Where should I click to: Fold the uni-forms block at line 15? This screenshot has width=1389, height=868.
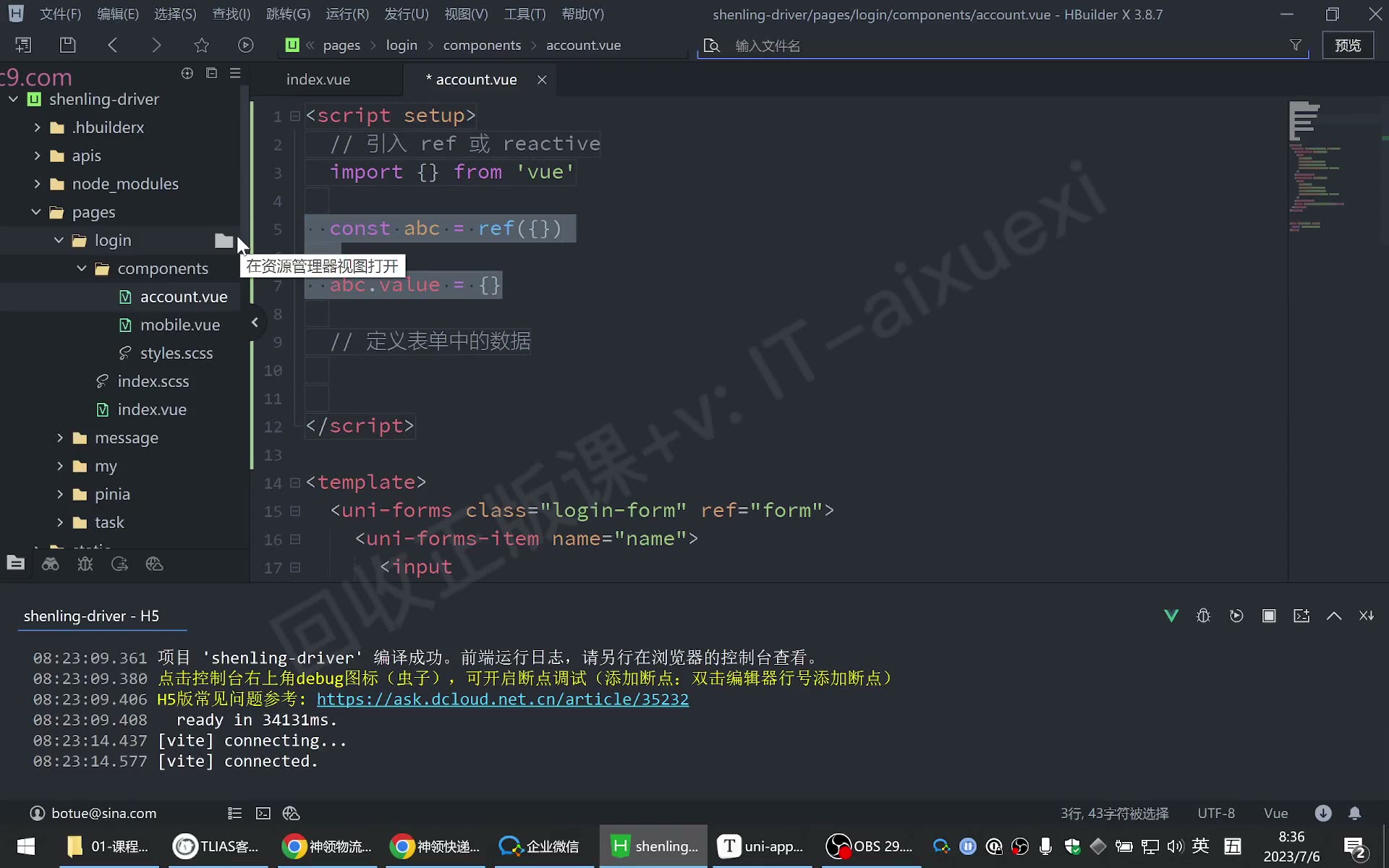point(295,511)
